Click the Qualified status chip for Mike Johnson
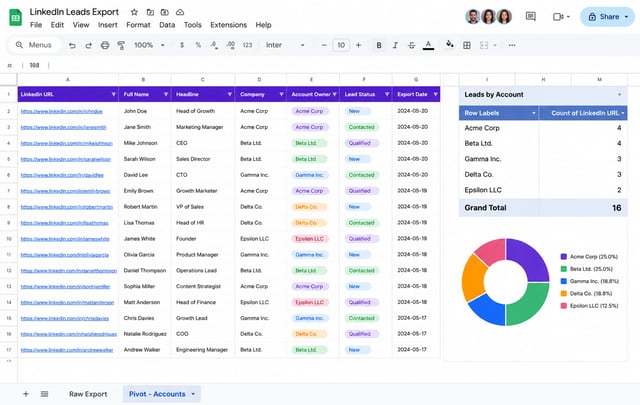Image resolution: width=640 pixels, height=405 pixels. pos(360,143)
